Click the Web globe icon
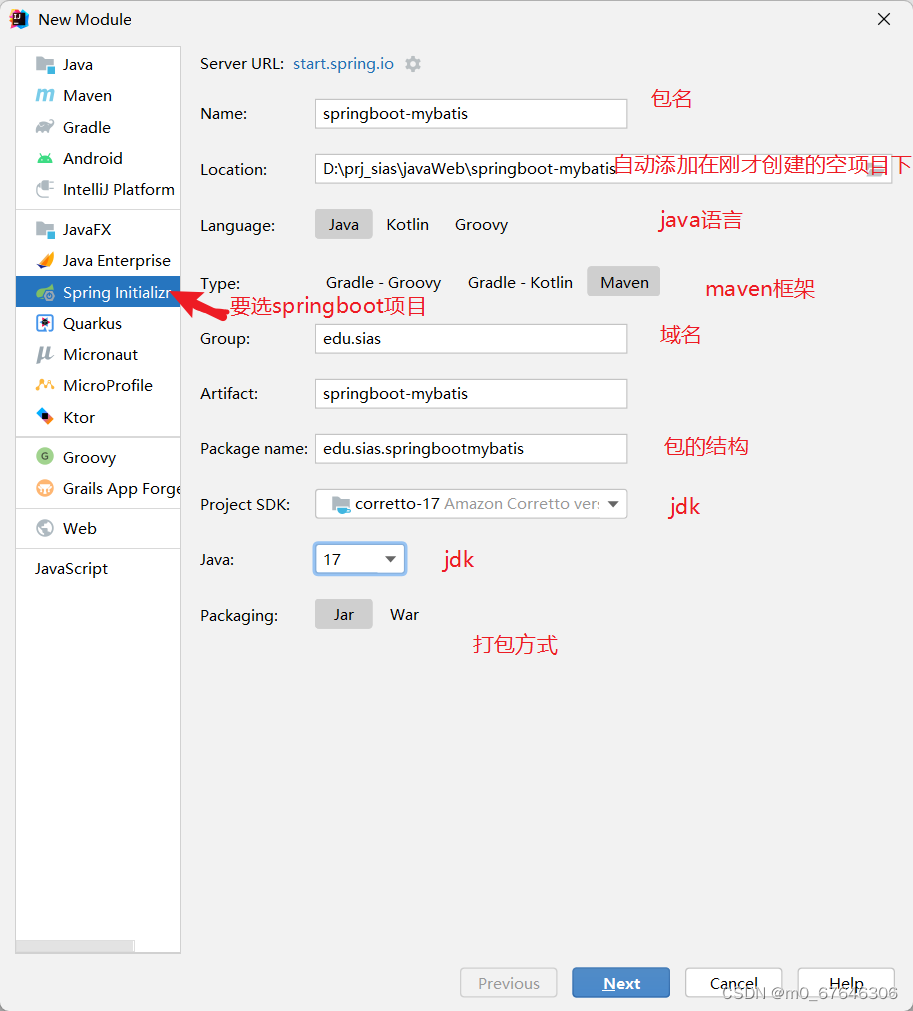The width and height of the screenshot is (913, 1011). click(x=45, y=529)
